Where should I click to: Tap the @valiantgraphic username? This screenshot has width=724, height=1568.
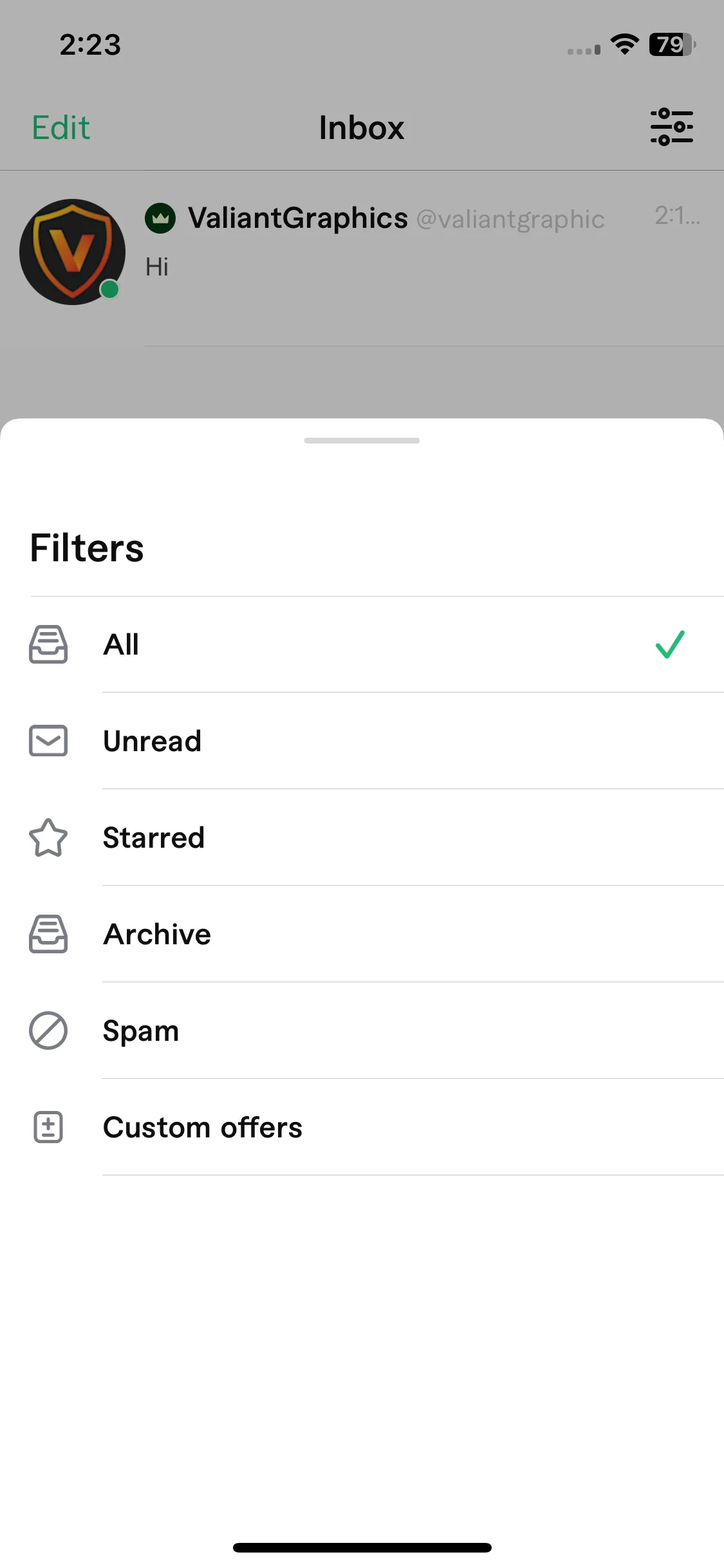(x=510, y=219)
